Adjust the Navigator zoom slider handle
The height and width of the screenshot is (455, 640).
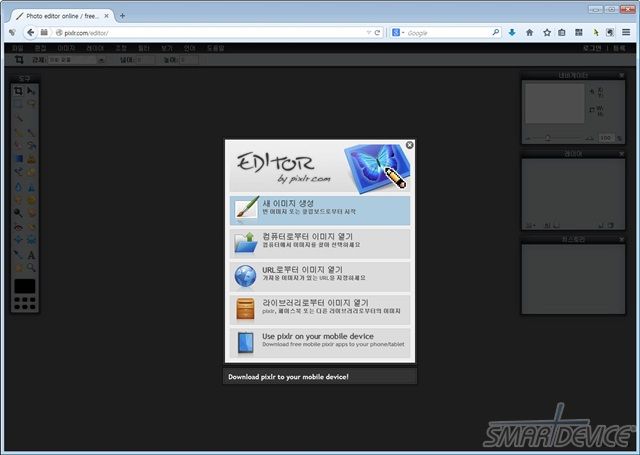pyautogui.click(x=548, y=138)
